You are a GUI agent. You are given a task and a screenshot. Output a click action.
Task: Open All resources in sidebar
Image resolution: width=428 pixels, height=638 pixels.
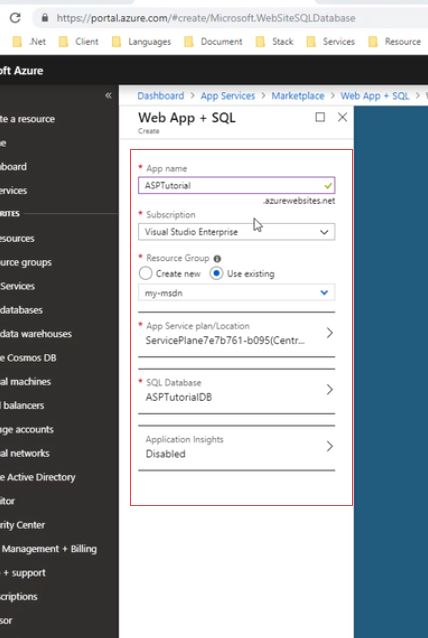pyautogui.click(x=17, y=238)
